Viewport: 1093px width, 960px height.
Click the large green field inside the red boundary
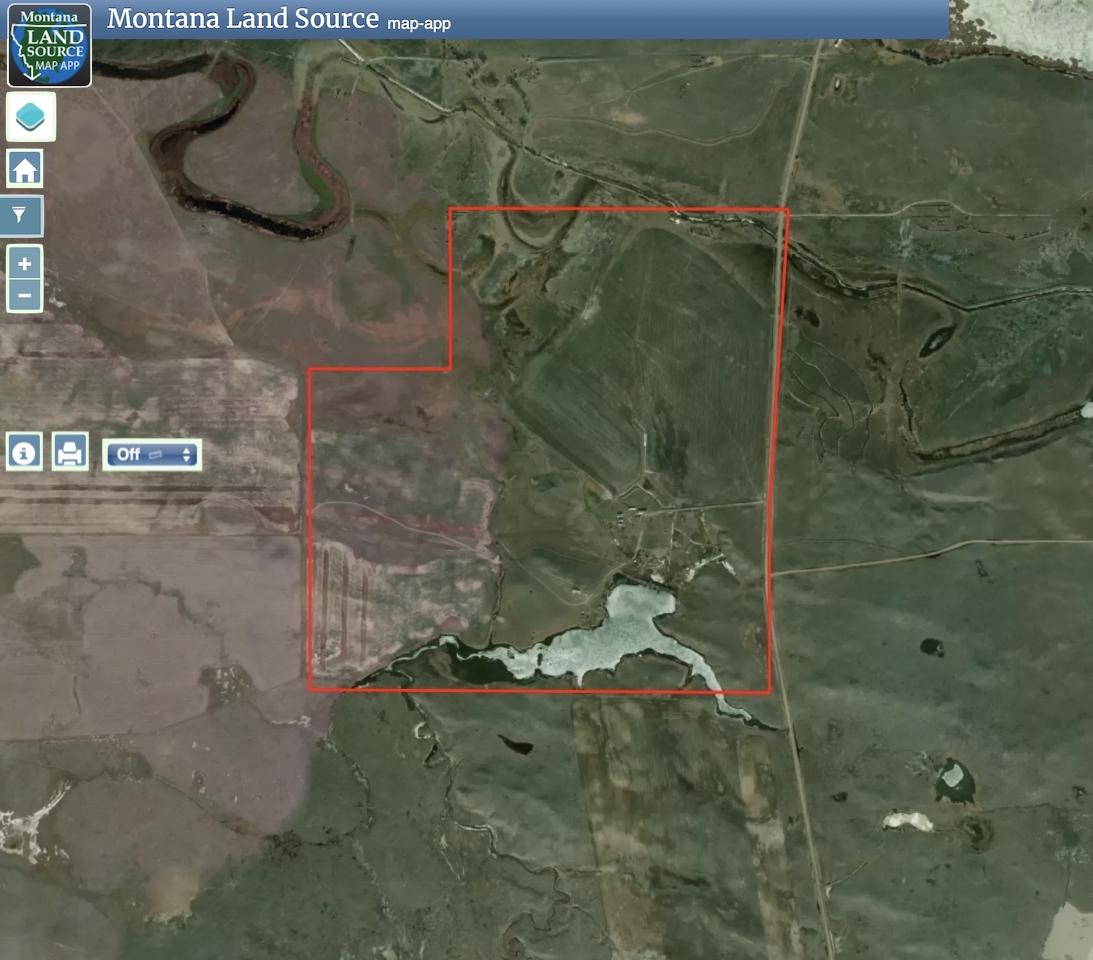(x=650, y=350)
